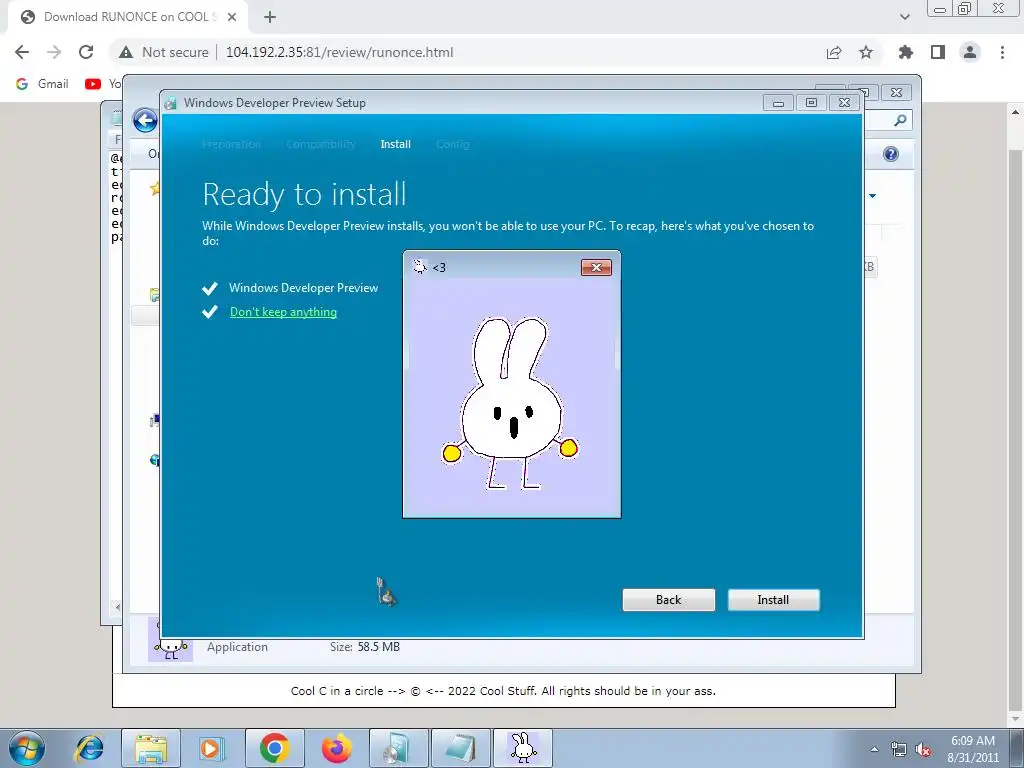
Task: Click the address bar URL
Action: click(340, 52)
